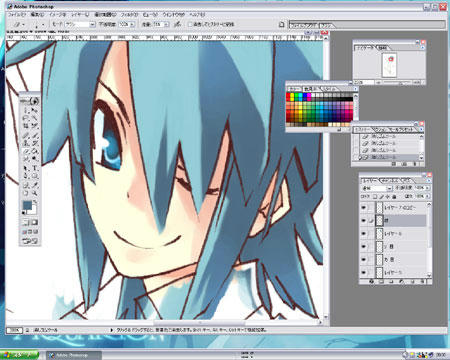Open the ヘルプ (Help) menu
450x360 pixels.
[x=197, y=15]
